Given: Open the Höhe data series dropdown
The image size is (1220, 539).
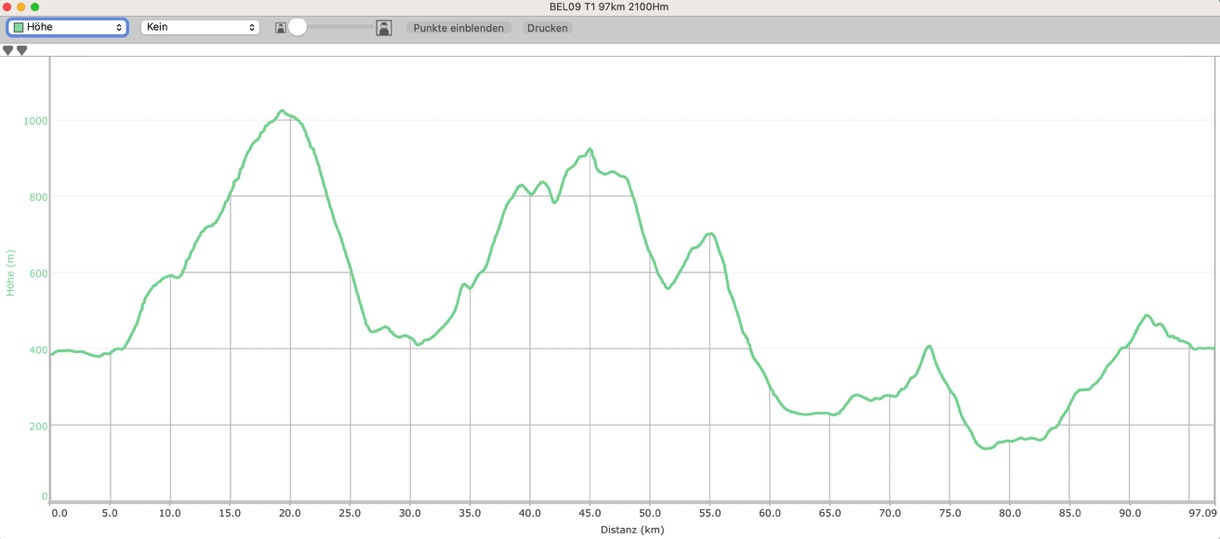Looking at the screenshot, I should (68, 27).
